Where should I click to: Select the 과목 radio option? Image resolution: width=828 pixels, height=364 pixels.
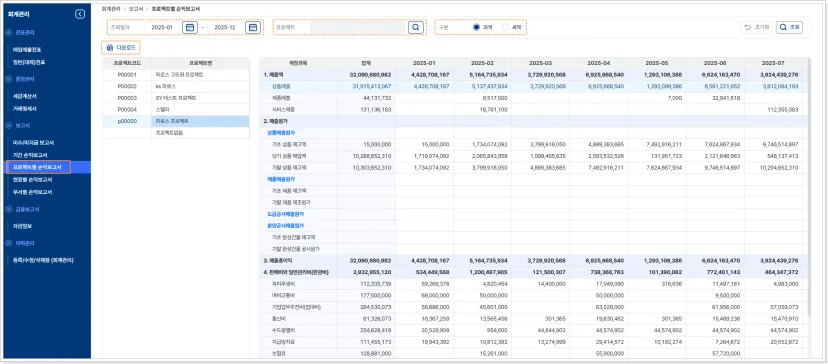[476, 27]
